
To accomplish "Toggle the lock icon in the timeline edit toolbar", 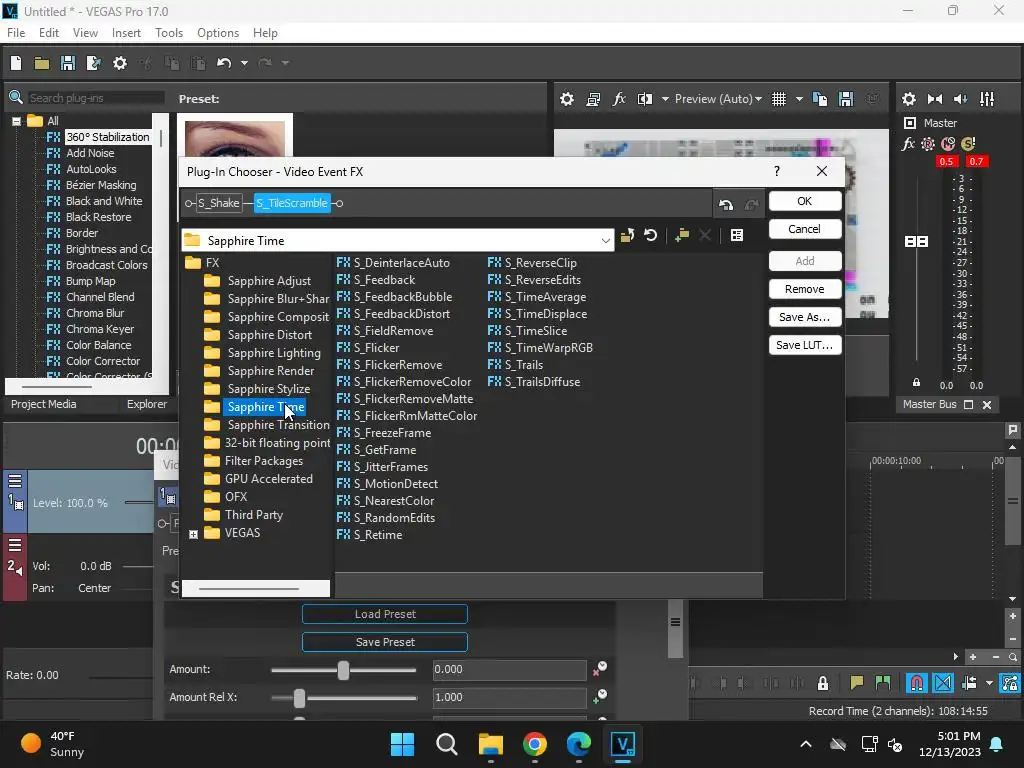I will tap(823, 683).
